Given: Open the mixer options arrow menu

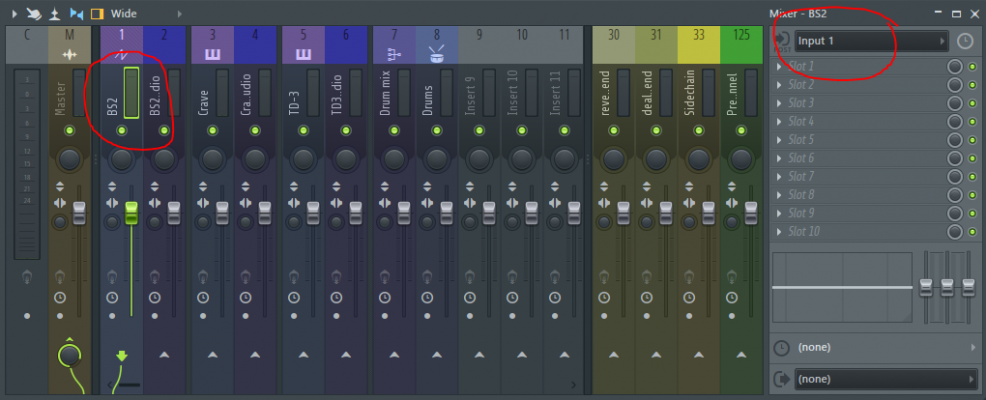Looking at the screenshot, I should pyautogui.click(x=14, y=13).
